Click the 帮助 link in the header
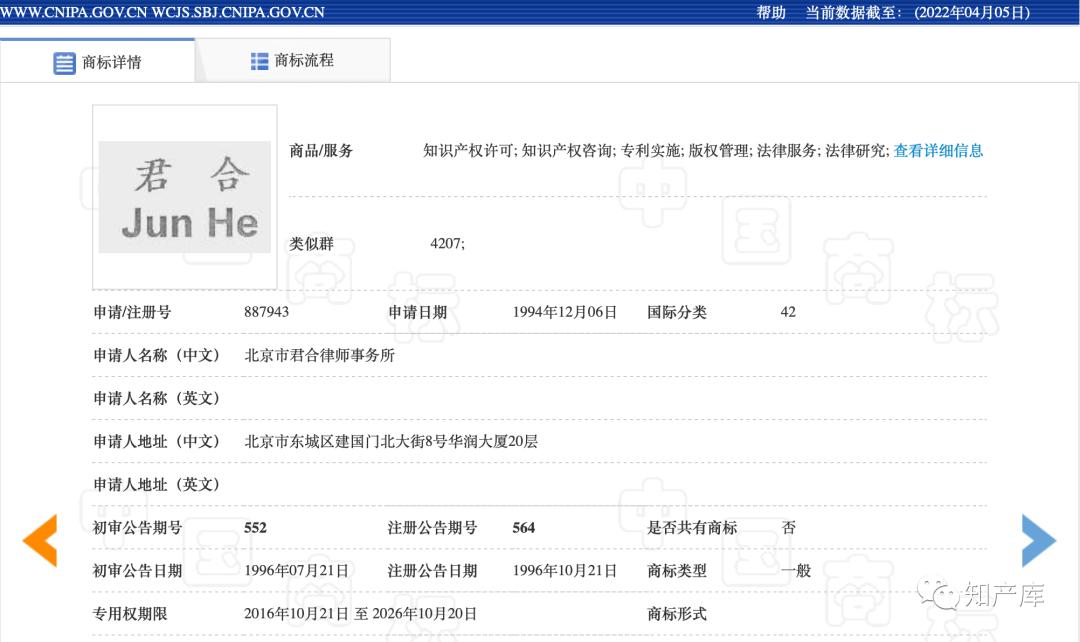The image size is (1080, 642). [770, 13]
